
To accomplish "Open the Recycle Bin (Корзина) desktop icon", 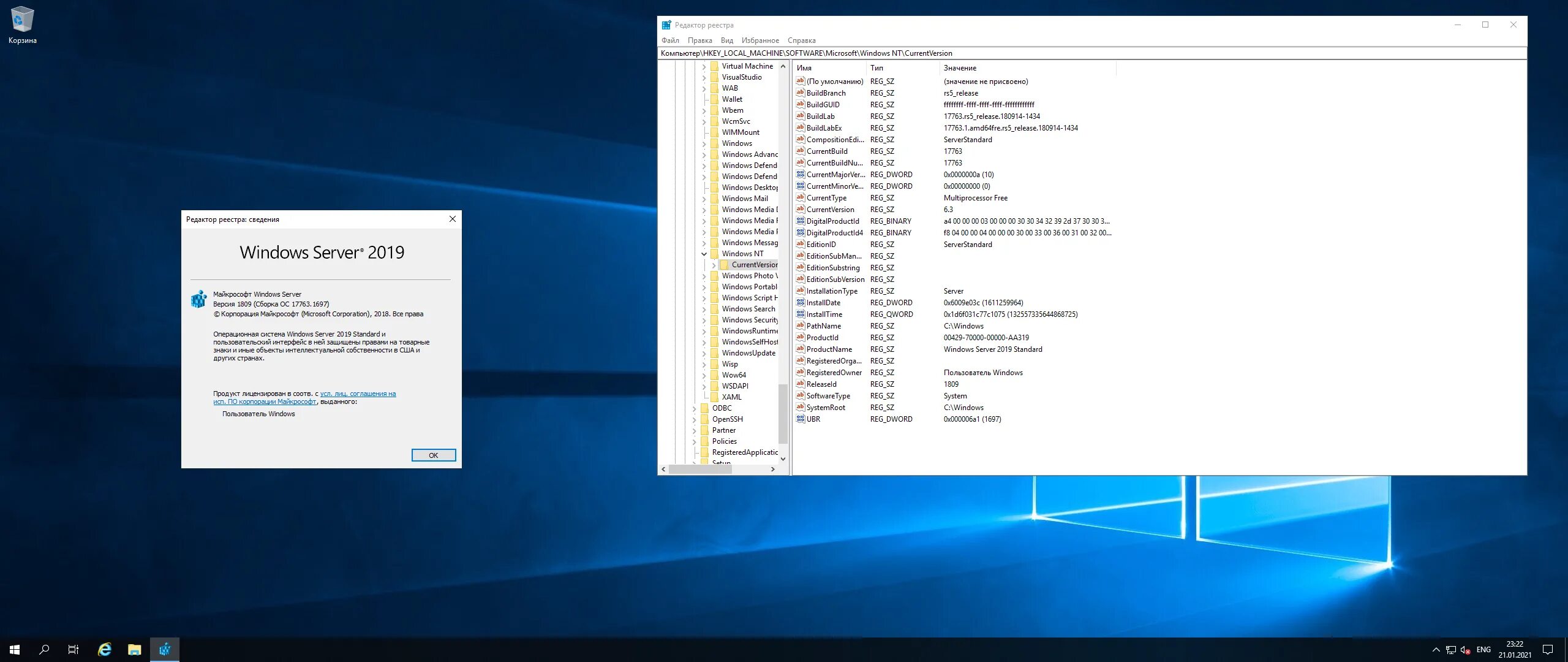I will coord(22,25).
